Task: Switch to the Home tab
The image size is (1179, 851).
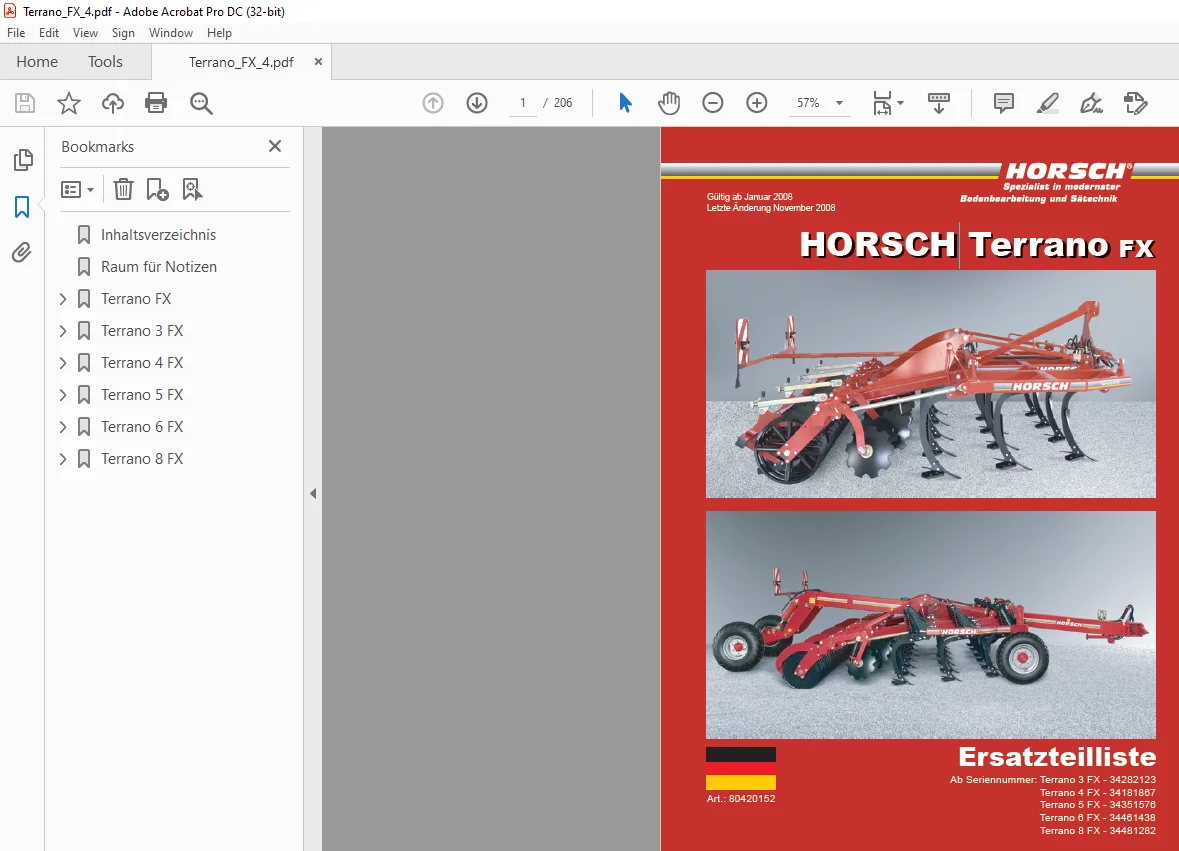Action: 37,62
